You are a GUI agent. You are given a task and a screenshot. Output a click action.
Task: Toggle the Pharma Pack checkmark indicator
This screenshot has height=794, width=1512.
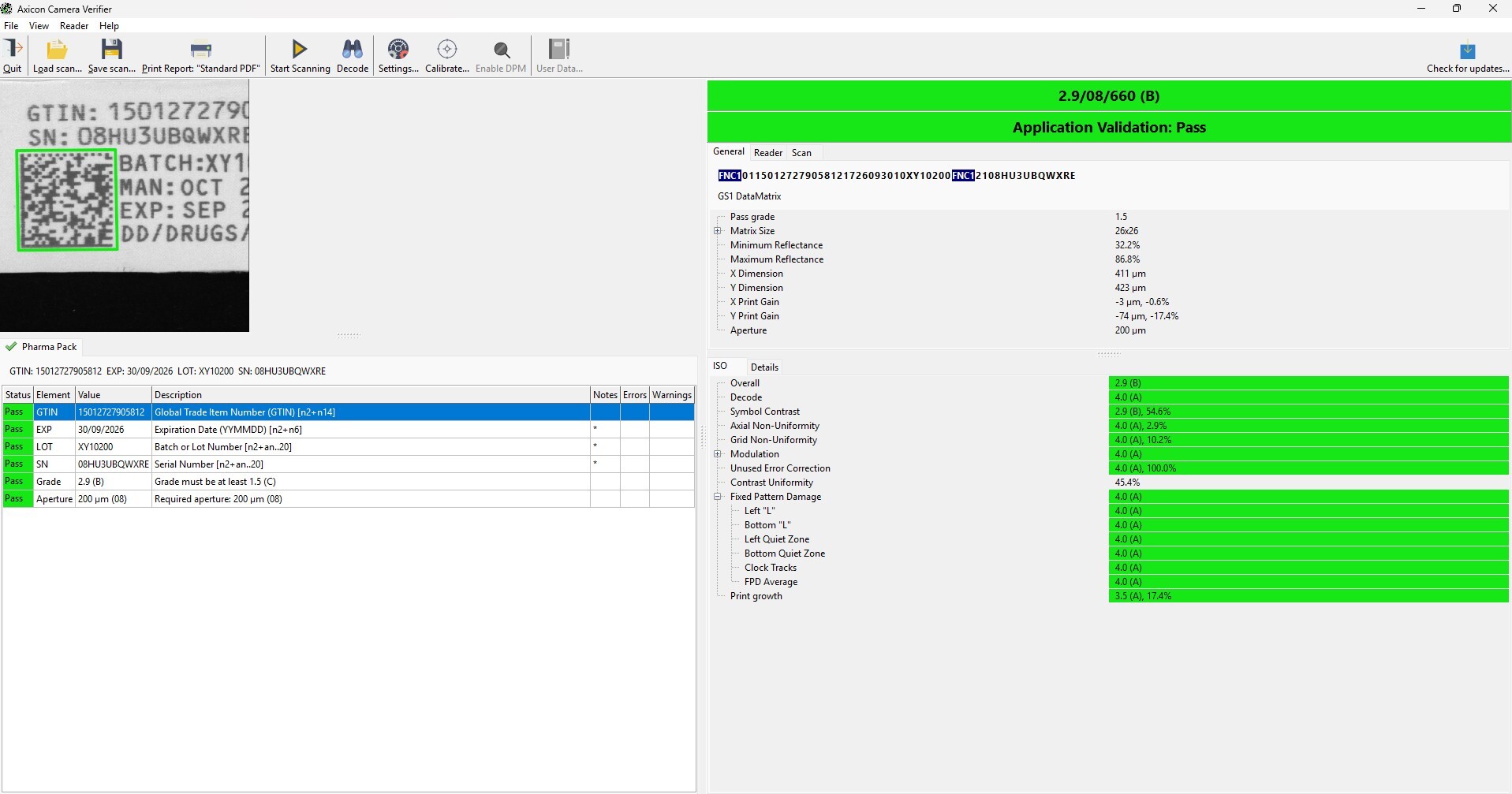[11, 346]
